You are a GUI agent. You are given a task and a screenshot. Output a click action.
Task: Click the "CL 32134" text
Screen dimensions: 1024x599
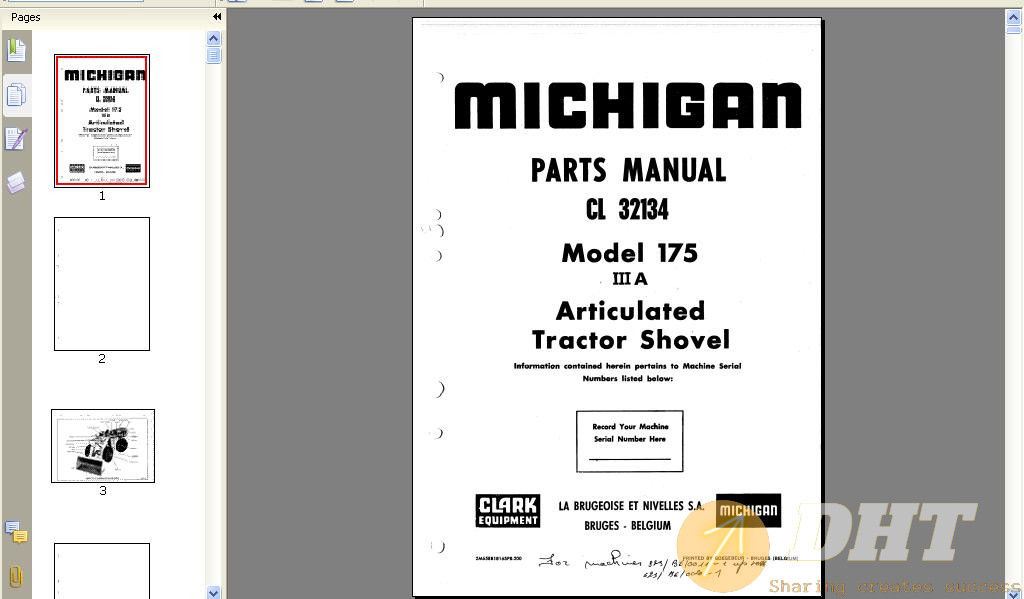pos(627,210)
